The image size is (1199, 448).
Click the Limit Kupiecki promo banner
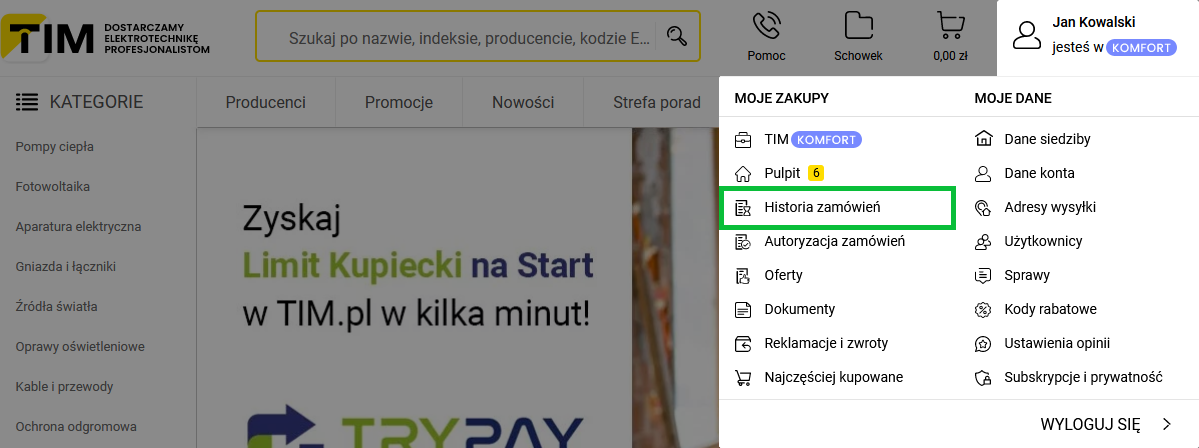click(x=457, y=288)
